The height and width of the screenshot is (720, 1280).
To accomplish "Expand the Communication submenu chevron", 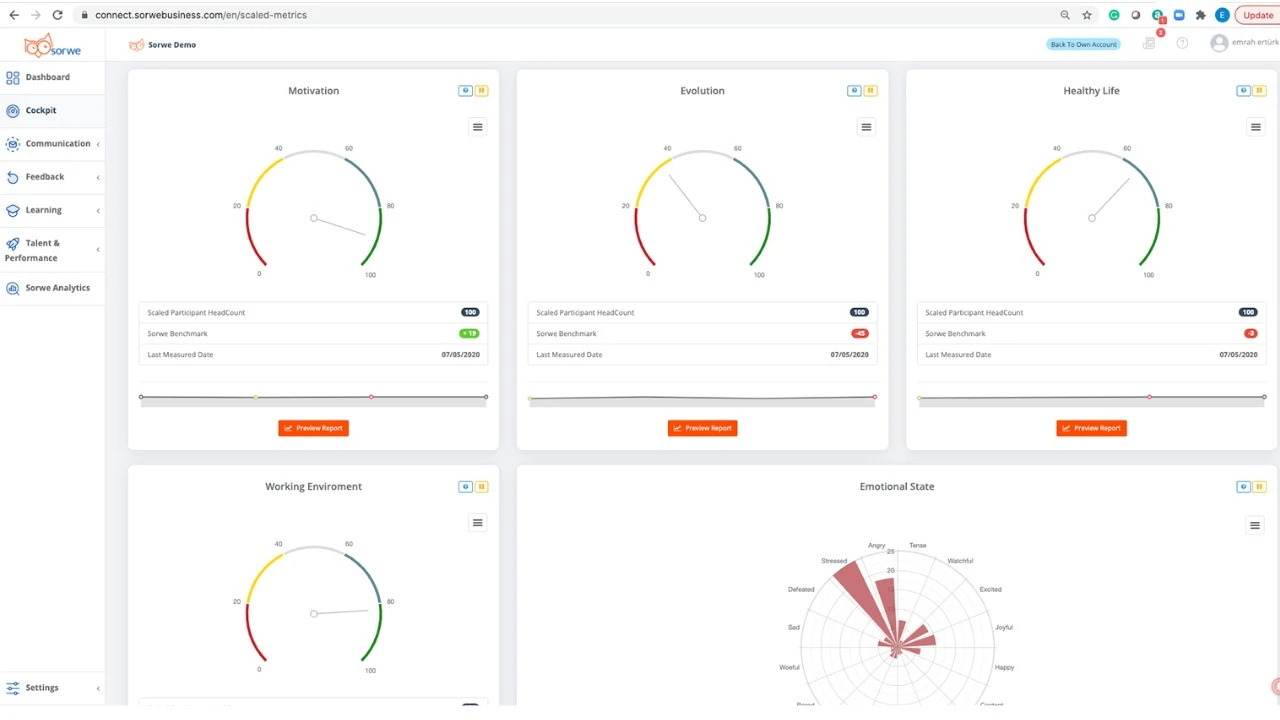I will [98, 144].
